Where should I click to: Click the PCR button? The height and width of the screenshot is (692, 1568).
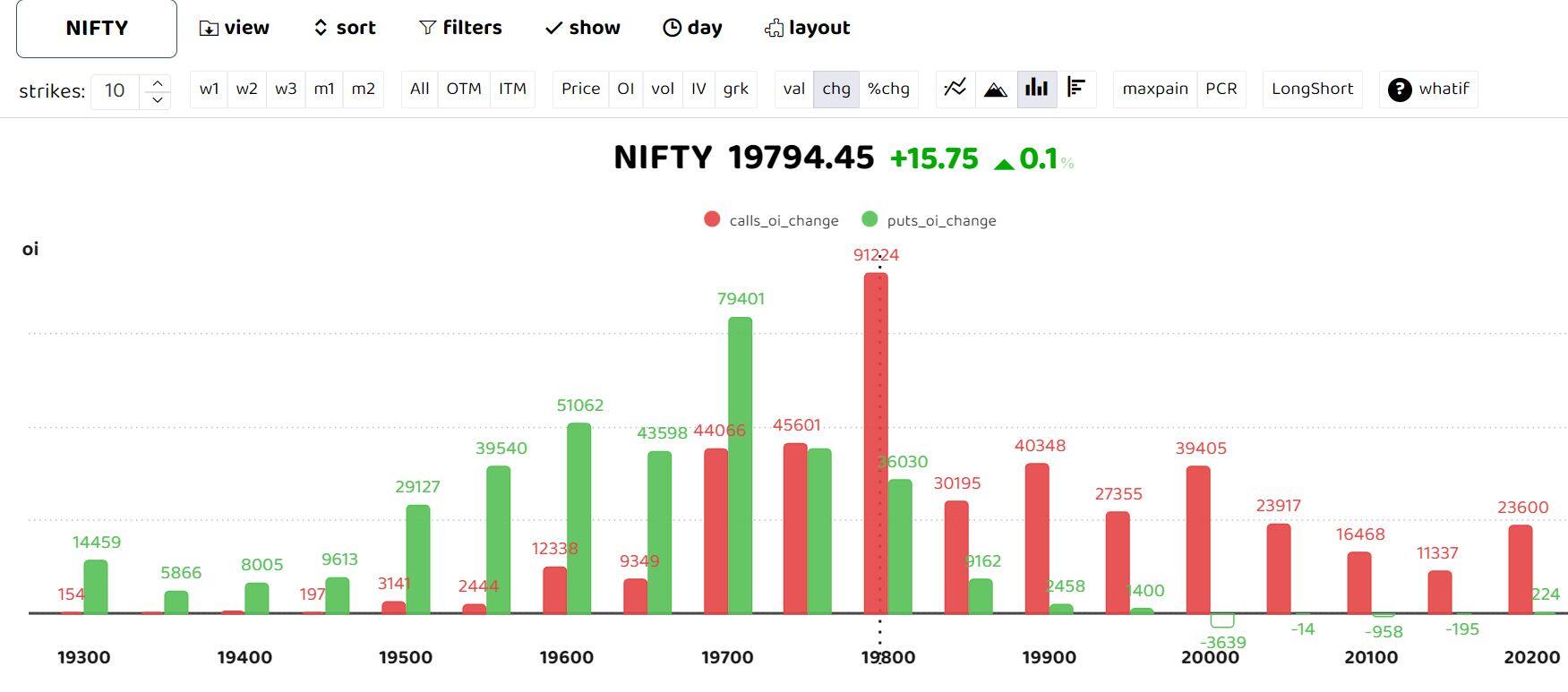(x=1221, y=89)
